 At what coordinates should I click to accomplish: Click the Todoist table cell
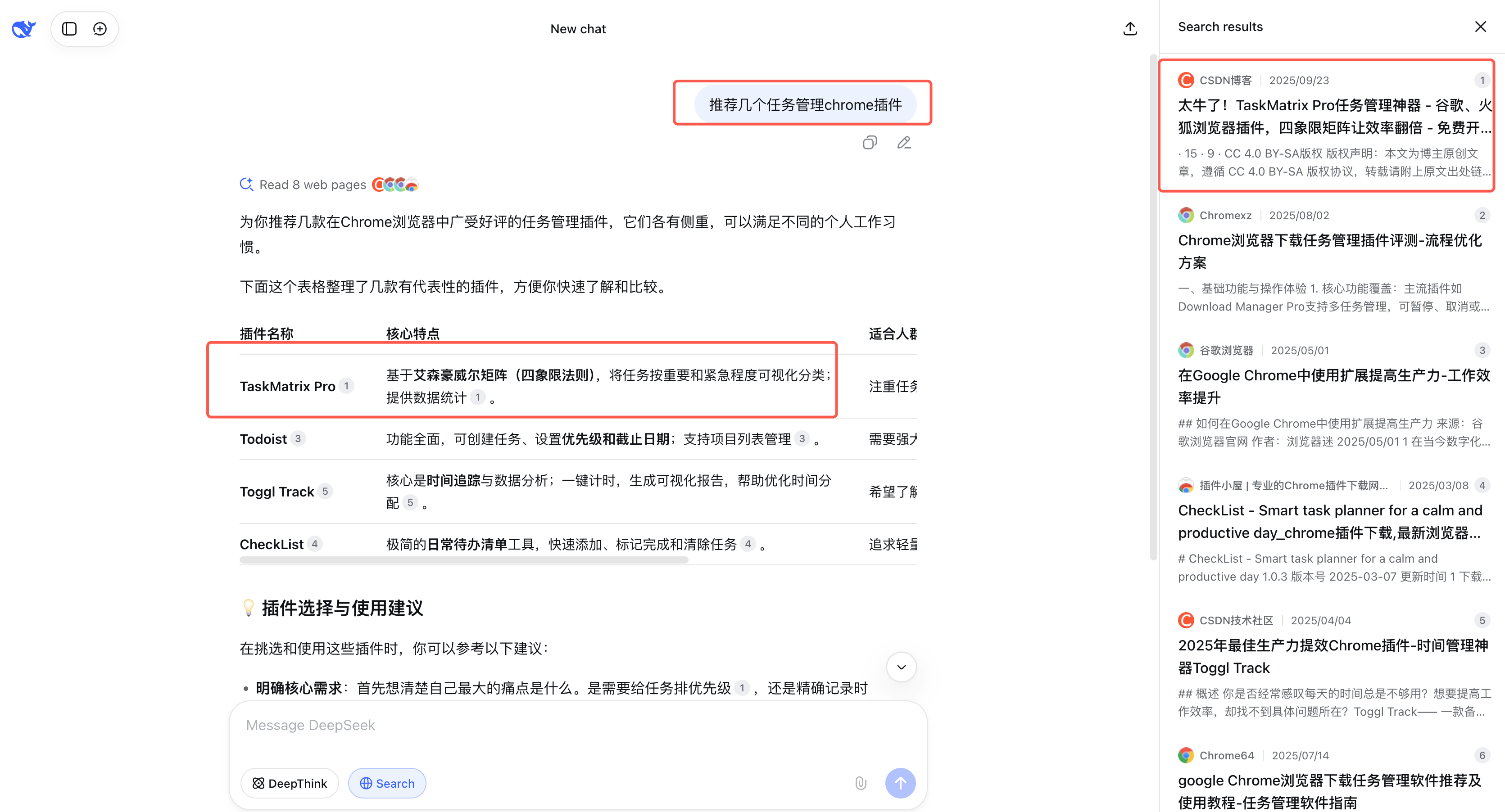tap(263, 438)
